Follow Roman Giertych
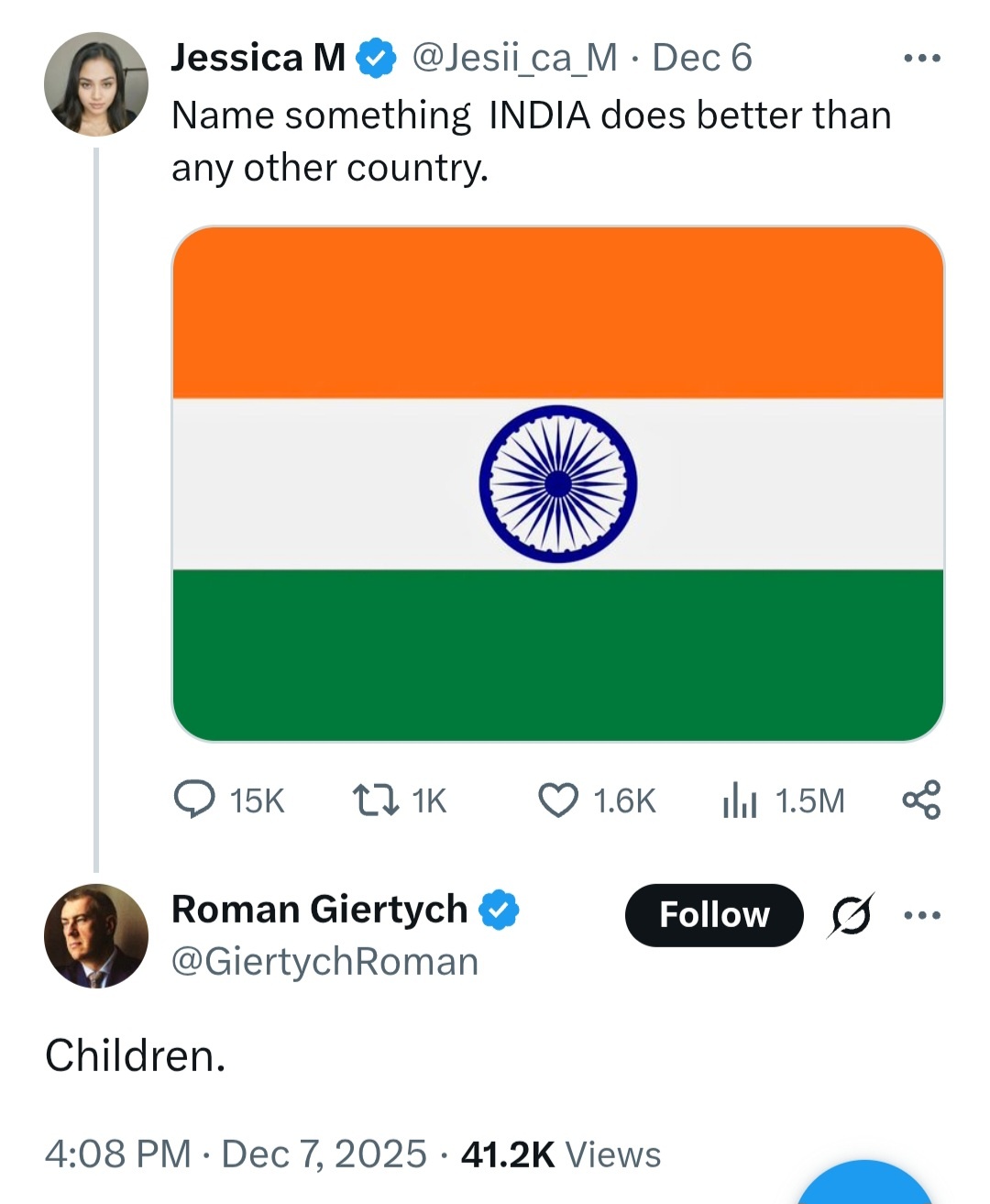Screen dimensions: 990x1204 coord(714,915)
